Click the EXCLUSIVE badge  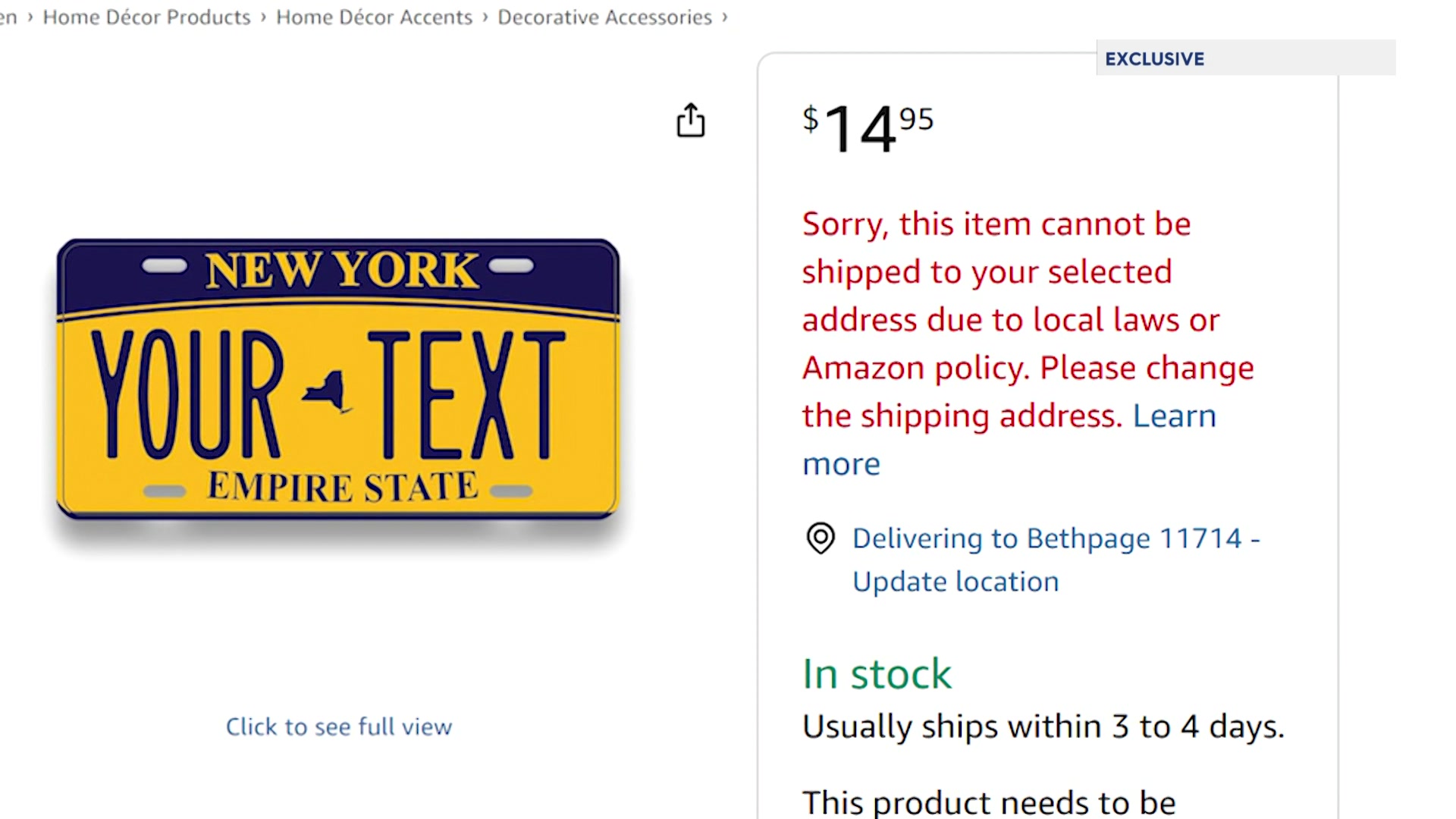point(1154,58)
